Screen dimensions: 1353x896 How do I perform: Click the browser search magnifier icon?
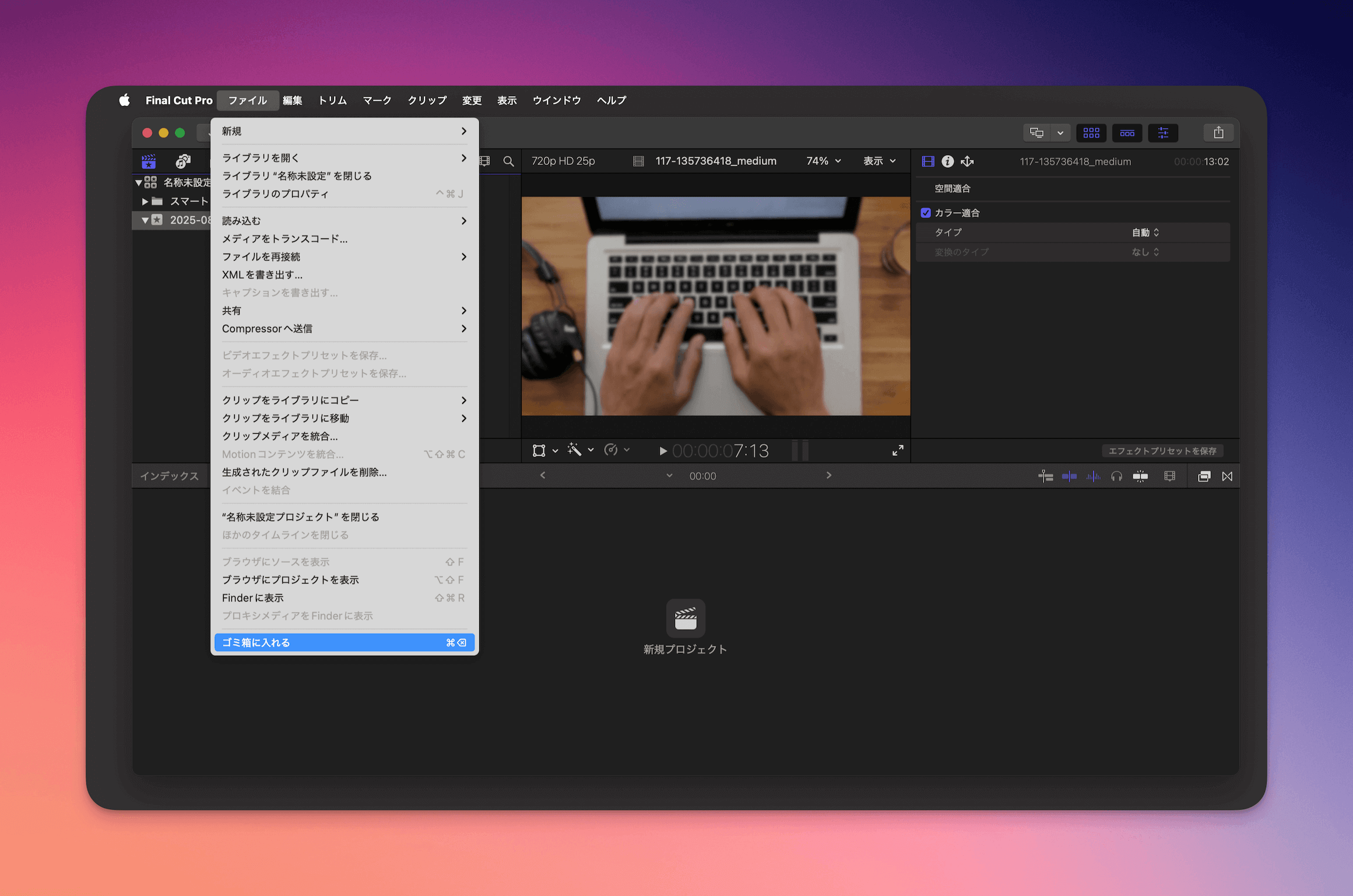(508, 161)
